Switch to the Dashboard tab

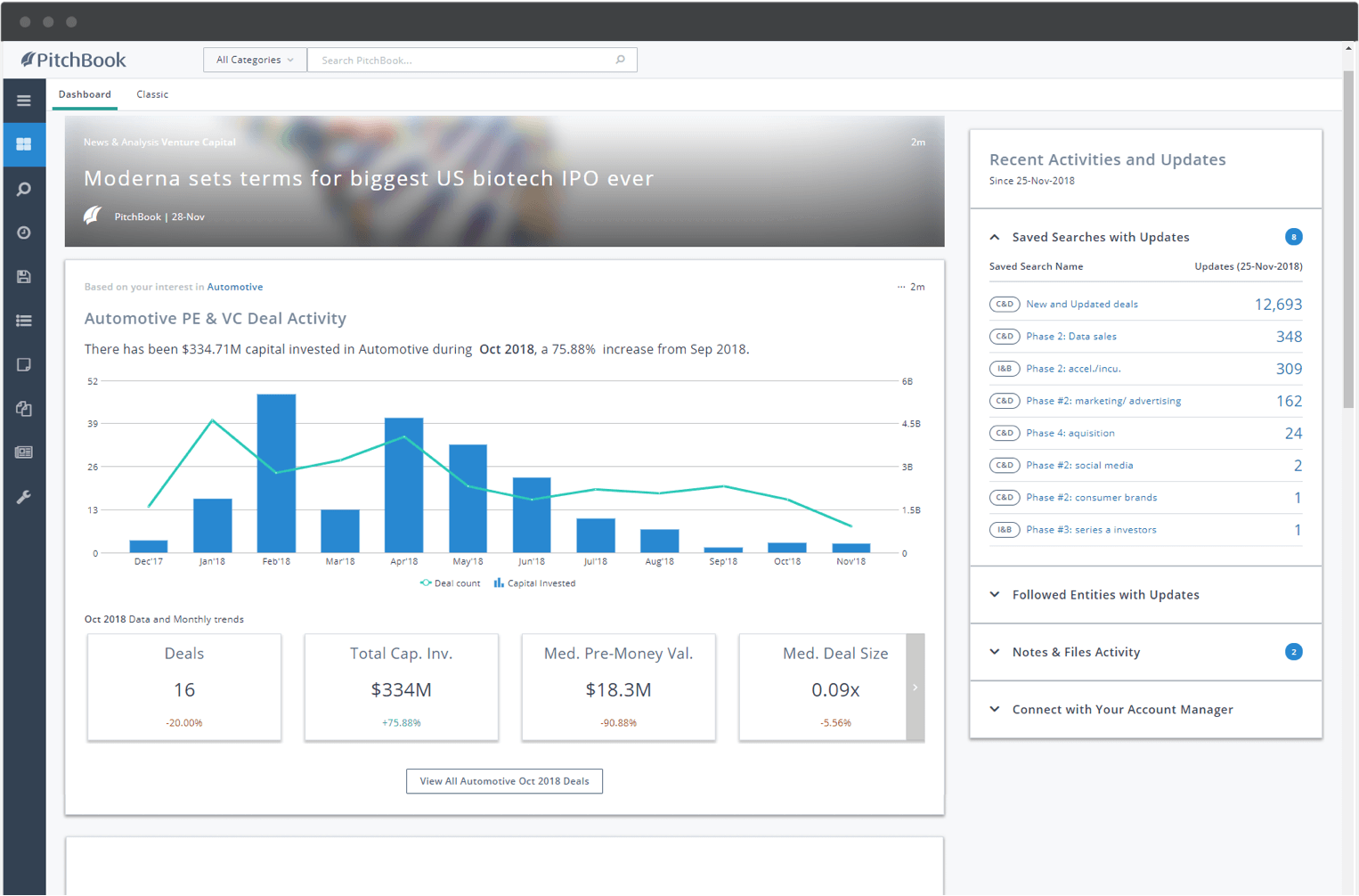click(x=85, y=94)
